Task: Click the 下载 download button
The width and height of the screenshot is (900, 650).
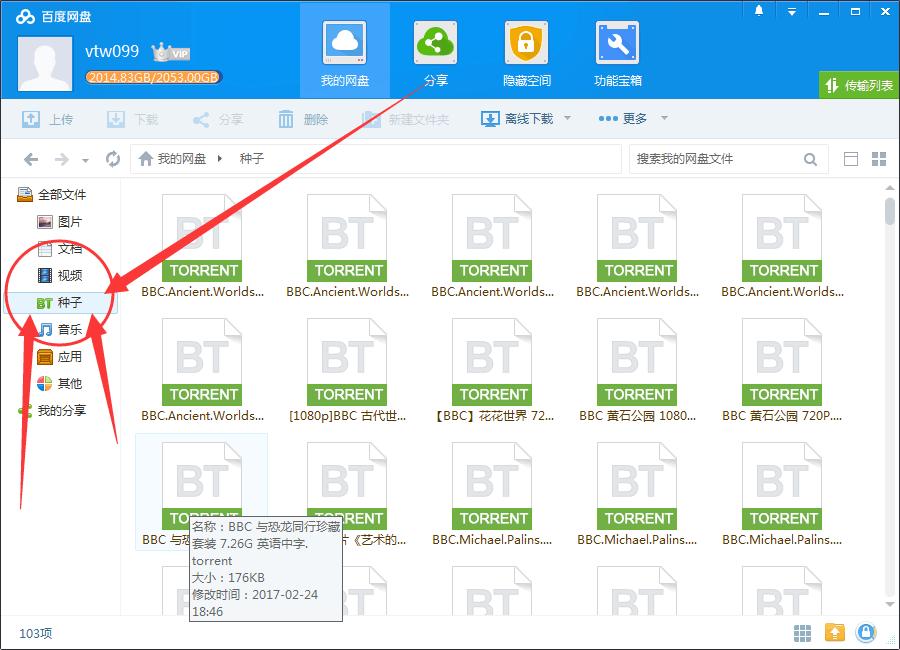Action: click(133, 119)
